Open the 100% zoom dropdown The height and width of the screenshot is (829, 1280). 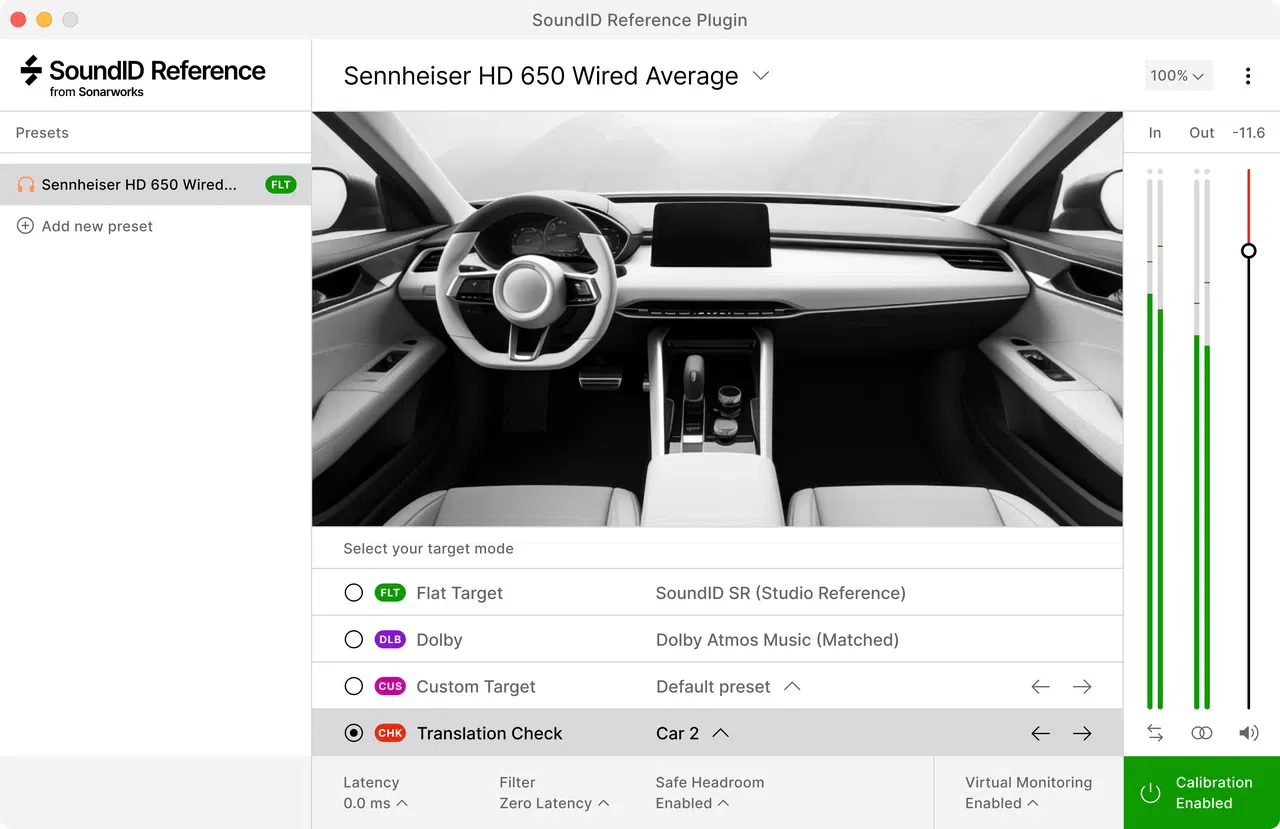[1177, 76]
